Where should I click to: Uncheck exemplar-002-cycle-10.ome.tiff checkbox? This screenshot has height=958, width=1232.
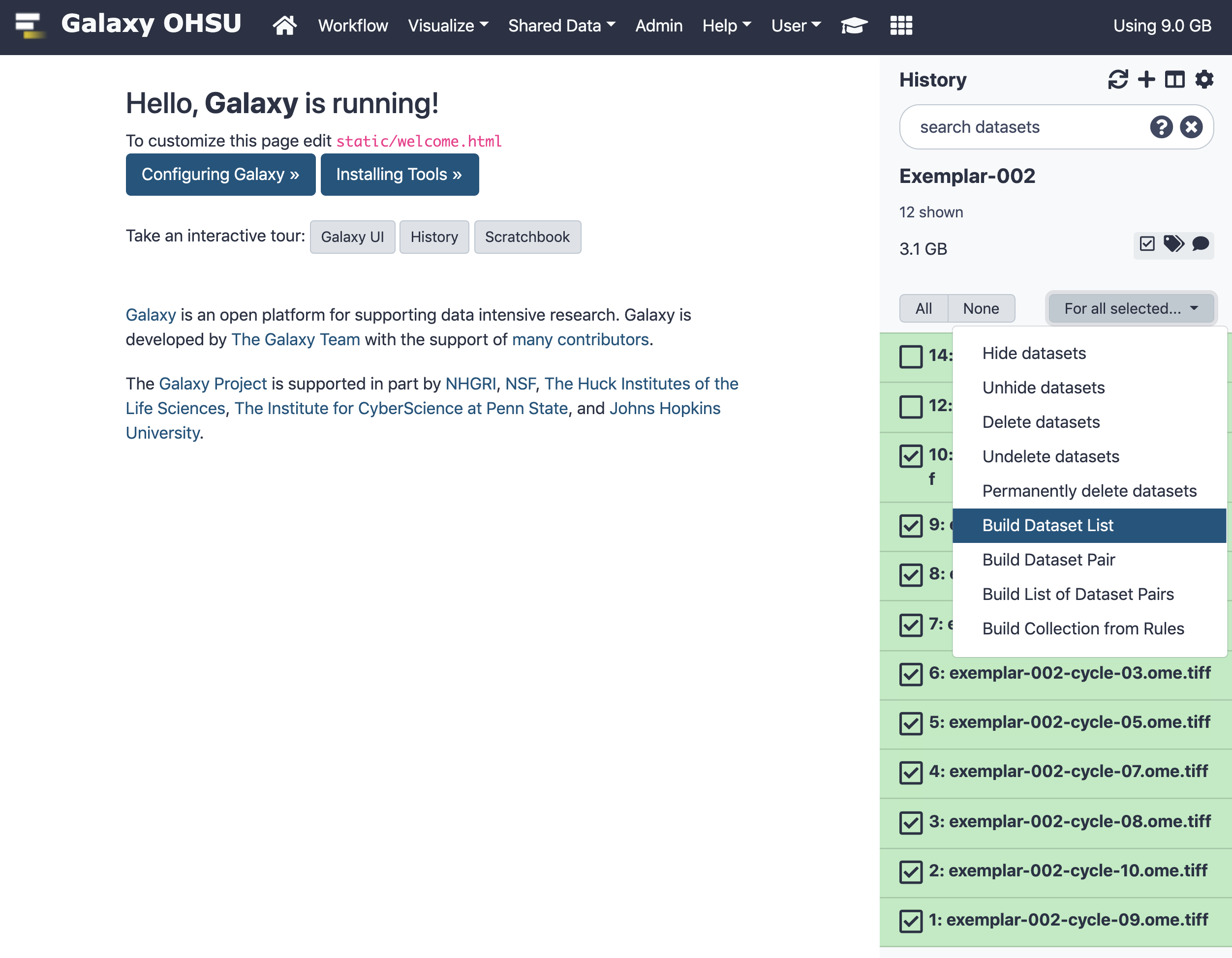910,872
